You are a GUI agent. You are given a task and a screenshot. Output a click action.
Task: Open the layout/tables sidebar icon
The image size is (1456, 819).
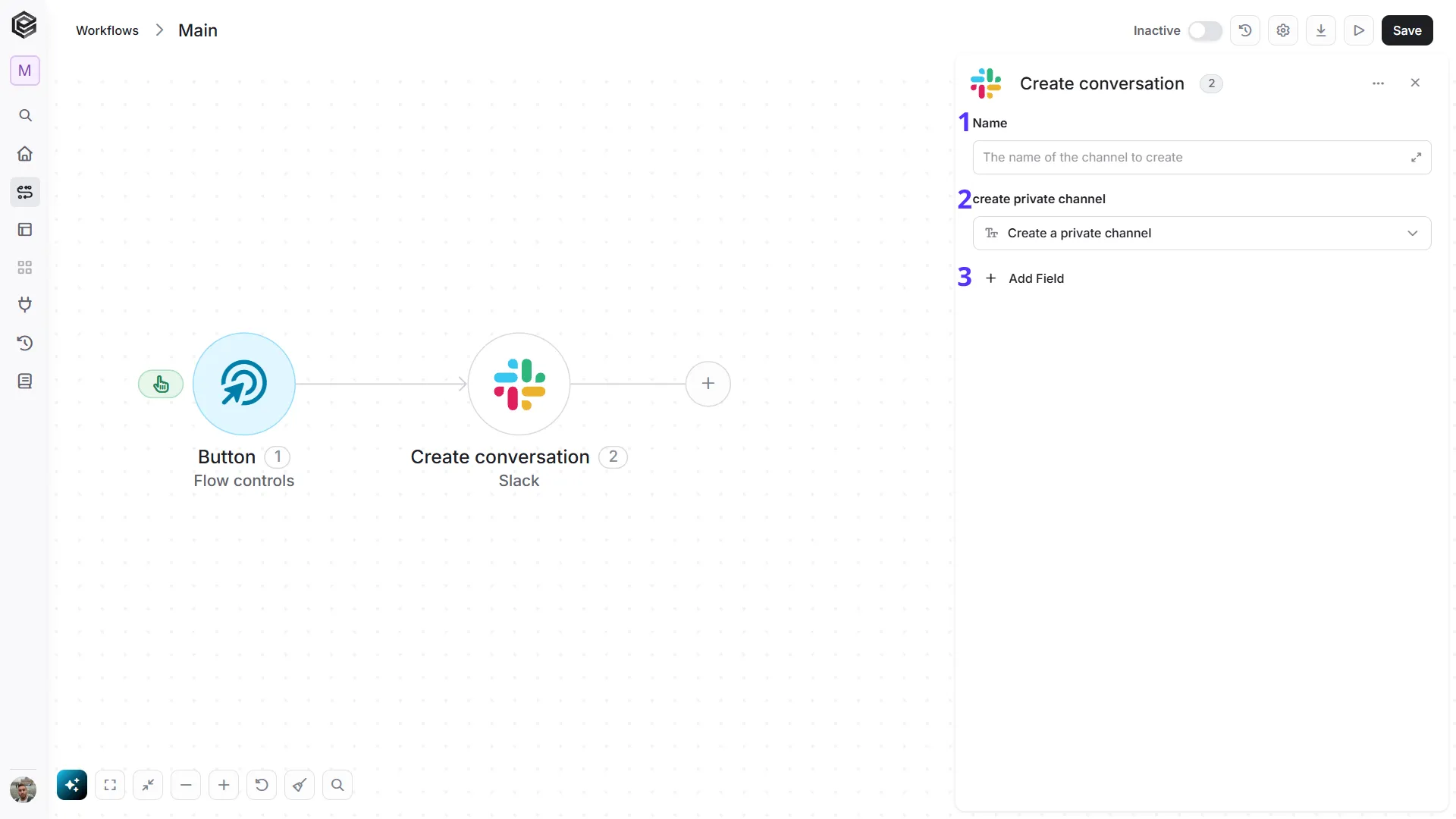[x=25, y=230]
